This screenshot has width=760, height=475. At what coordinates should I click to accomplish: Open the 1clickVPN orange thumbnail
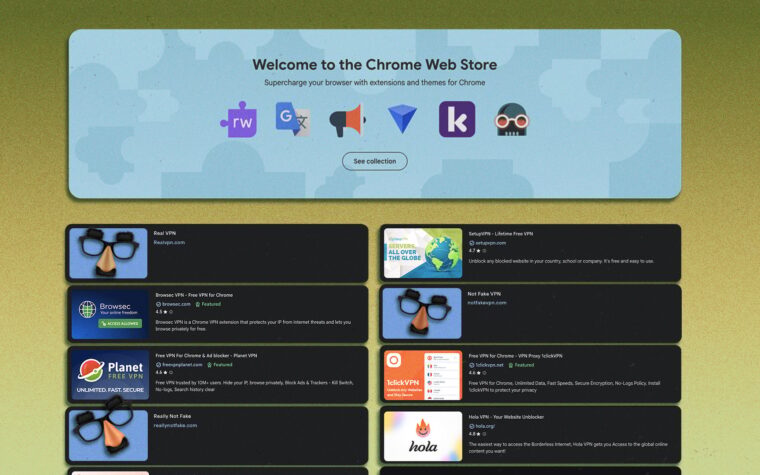423,375
